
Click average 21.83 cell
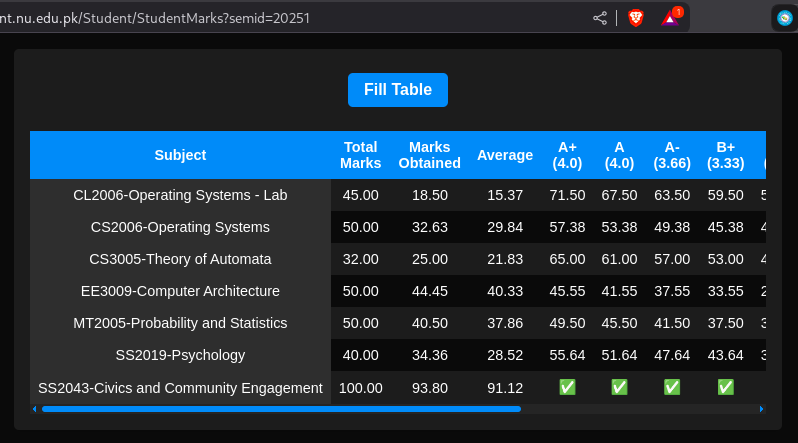505,259
